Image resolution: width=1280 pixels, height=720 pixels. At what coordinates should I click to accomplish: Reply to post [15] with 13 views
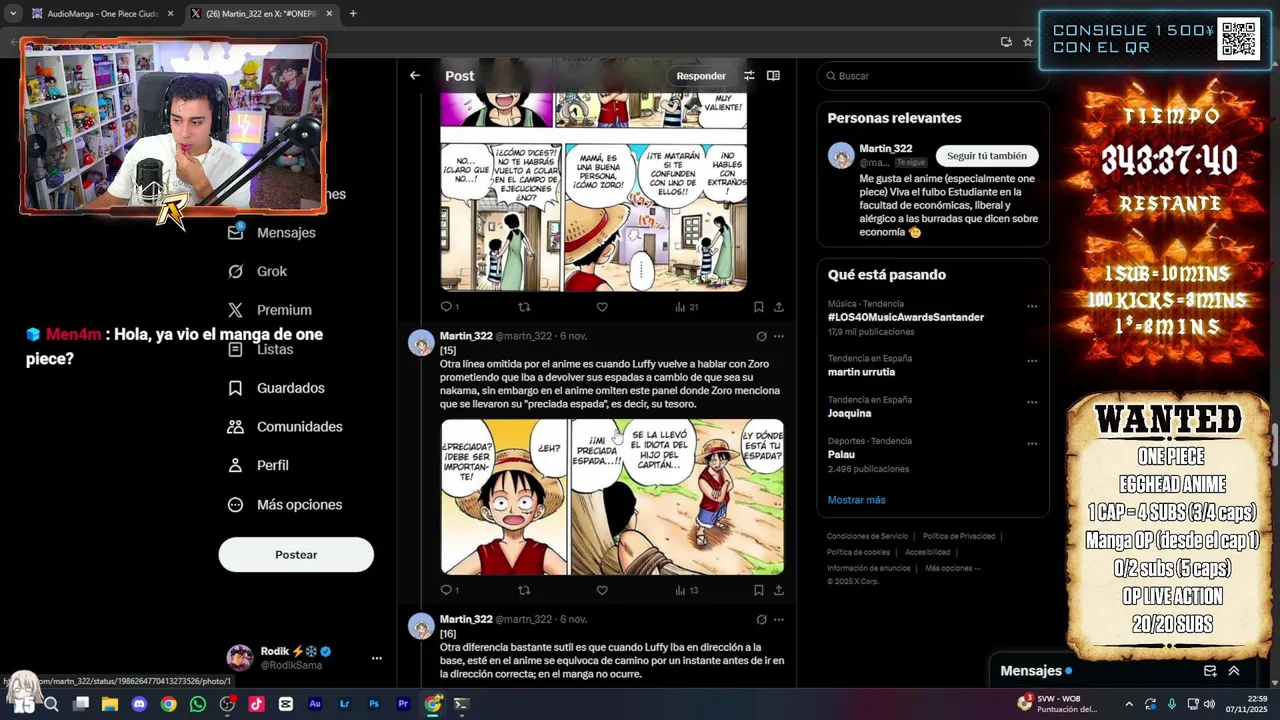tap(449, 590)
